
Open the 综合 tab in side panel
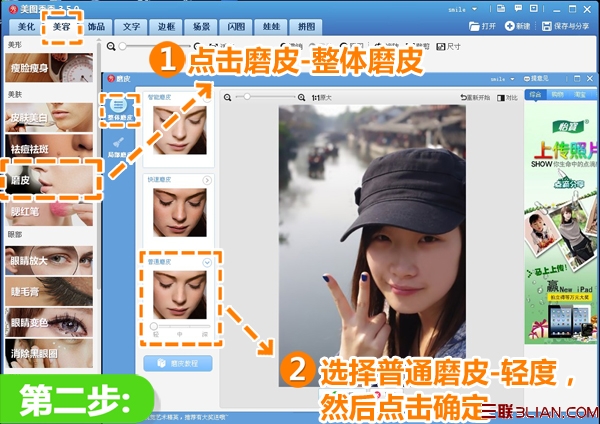pyautogui.click(x=535, y=94)
